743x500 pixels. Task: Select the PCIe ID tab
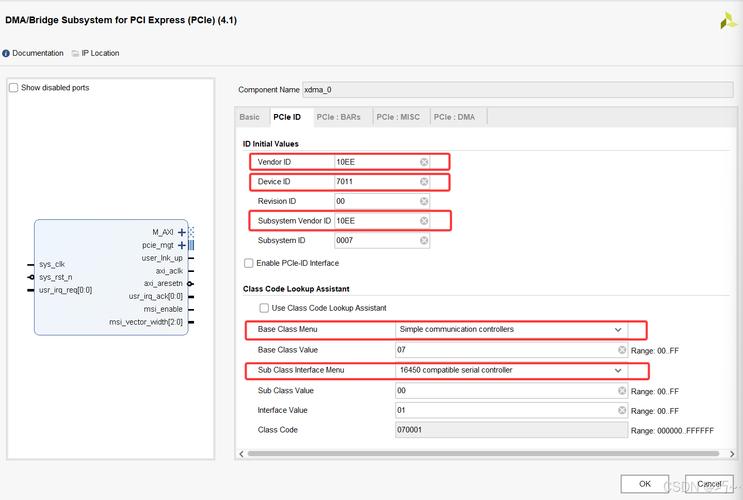point(287,117)
